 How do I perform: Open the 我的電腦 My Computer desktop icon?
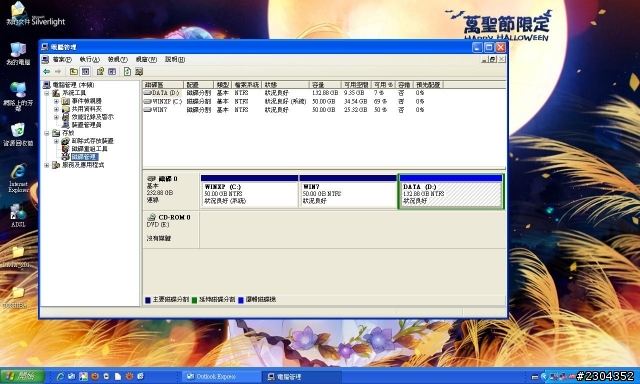[18, 54]
